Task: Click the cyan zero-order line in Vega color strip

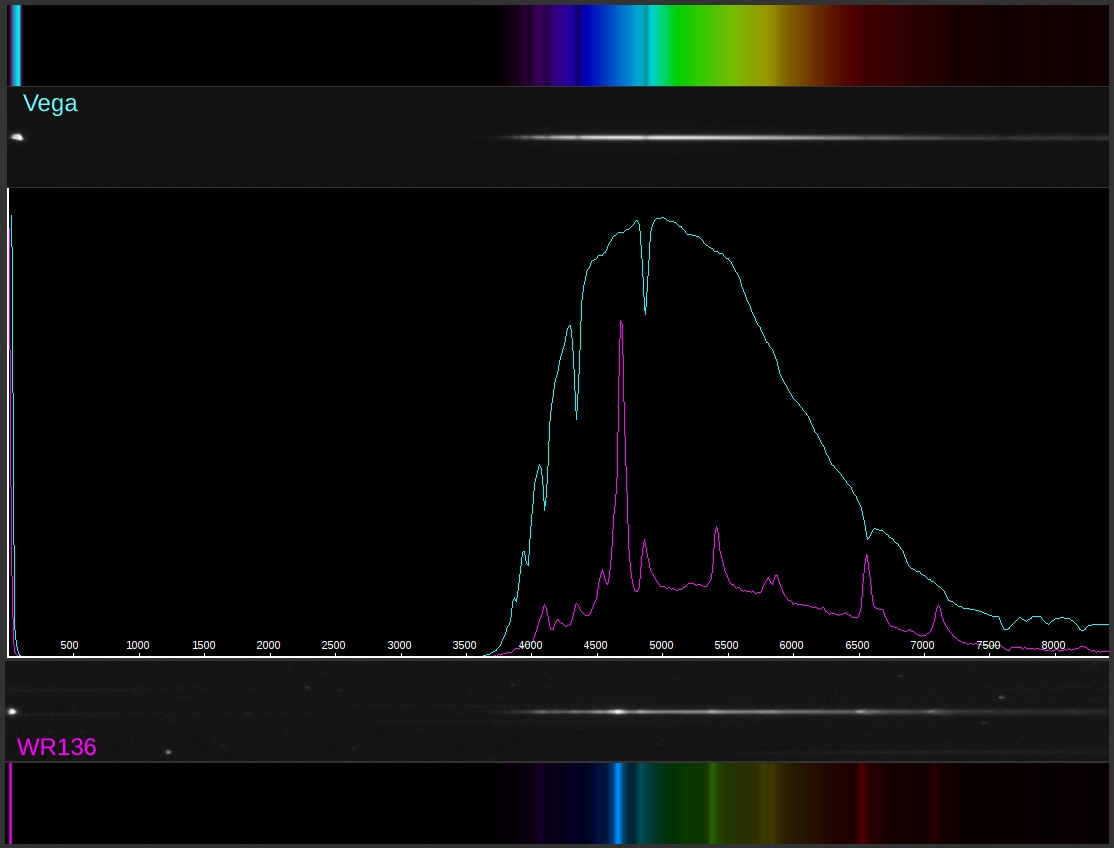Action: [x=16, y=45]
